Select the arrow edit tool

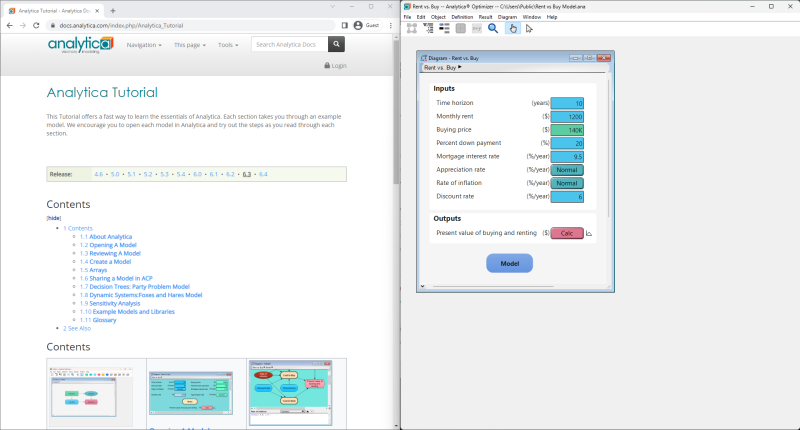(529, 29)
